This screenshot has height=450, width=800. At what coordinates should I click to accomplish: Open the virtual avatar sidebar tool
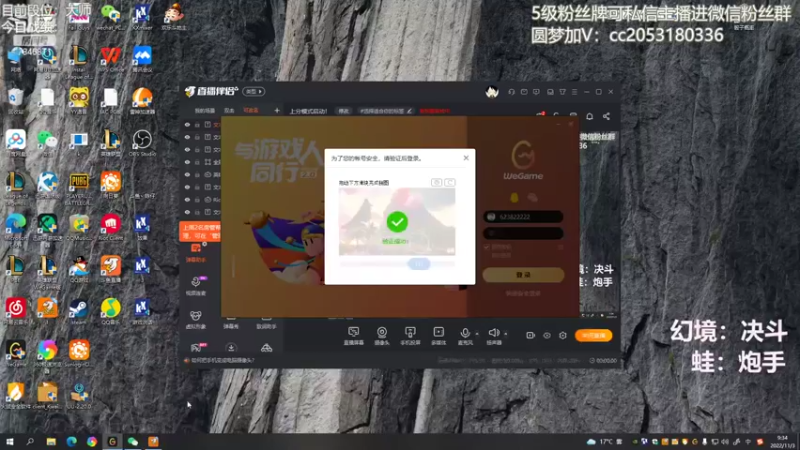coord(195,319)
